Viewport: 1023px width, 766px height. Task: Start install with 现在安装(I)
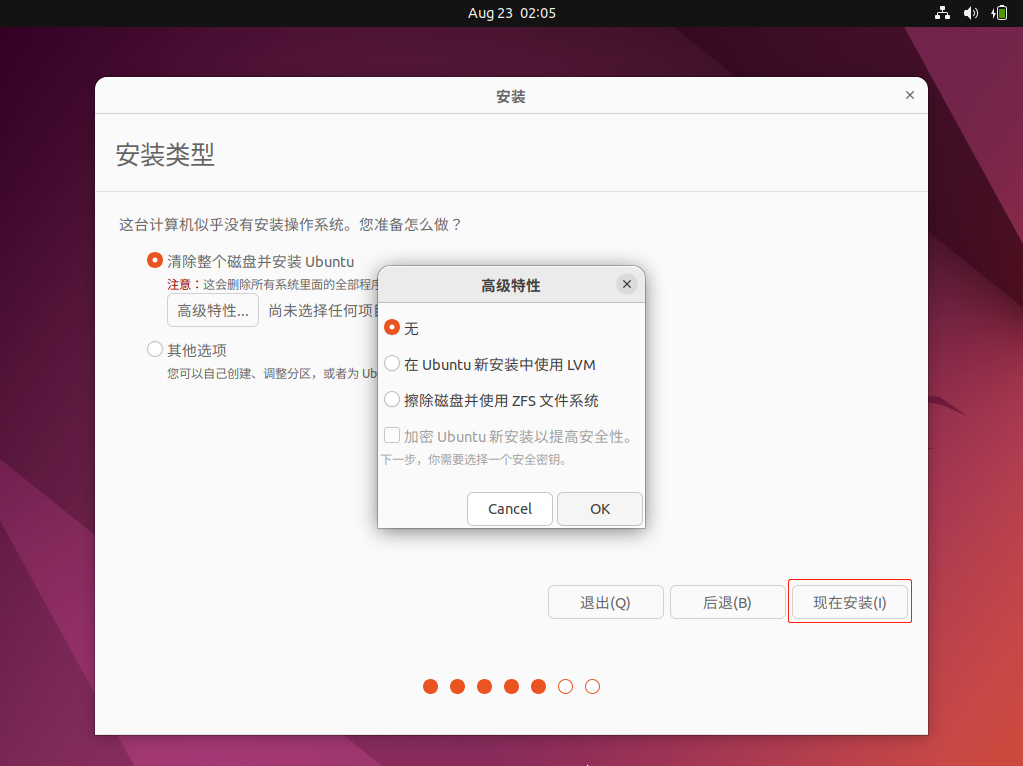849,602
